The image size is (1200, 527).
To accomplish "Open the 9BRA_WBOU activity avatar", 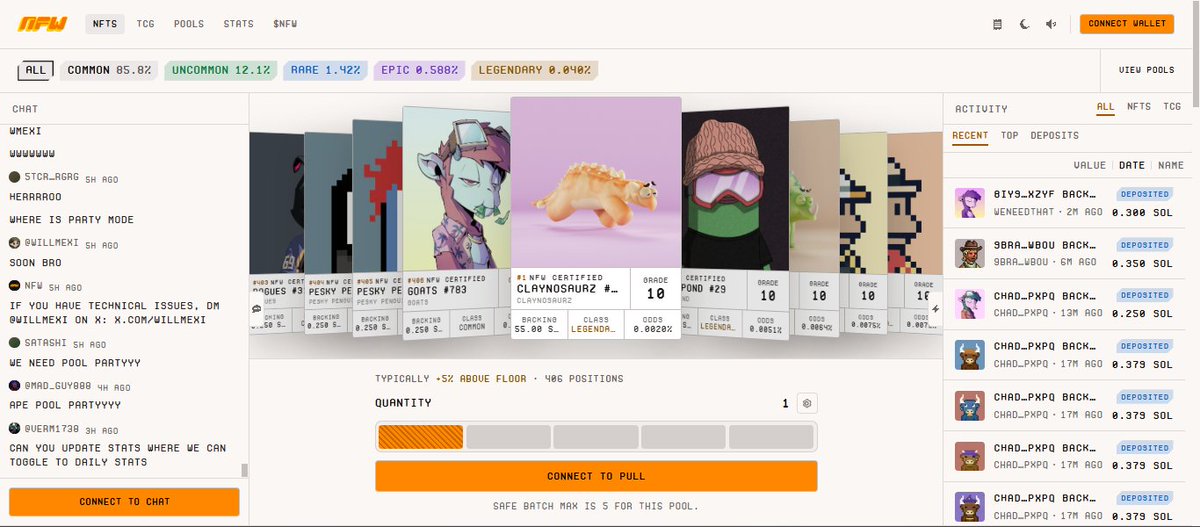I will 969,253.
